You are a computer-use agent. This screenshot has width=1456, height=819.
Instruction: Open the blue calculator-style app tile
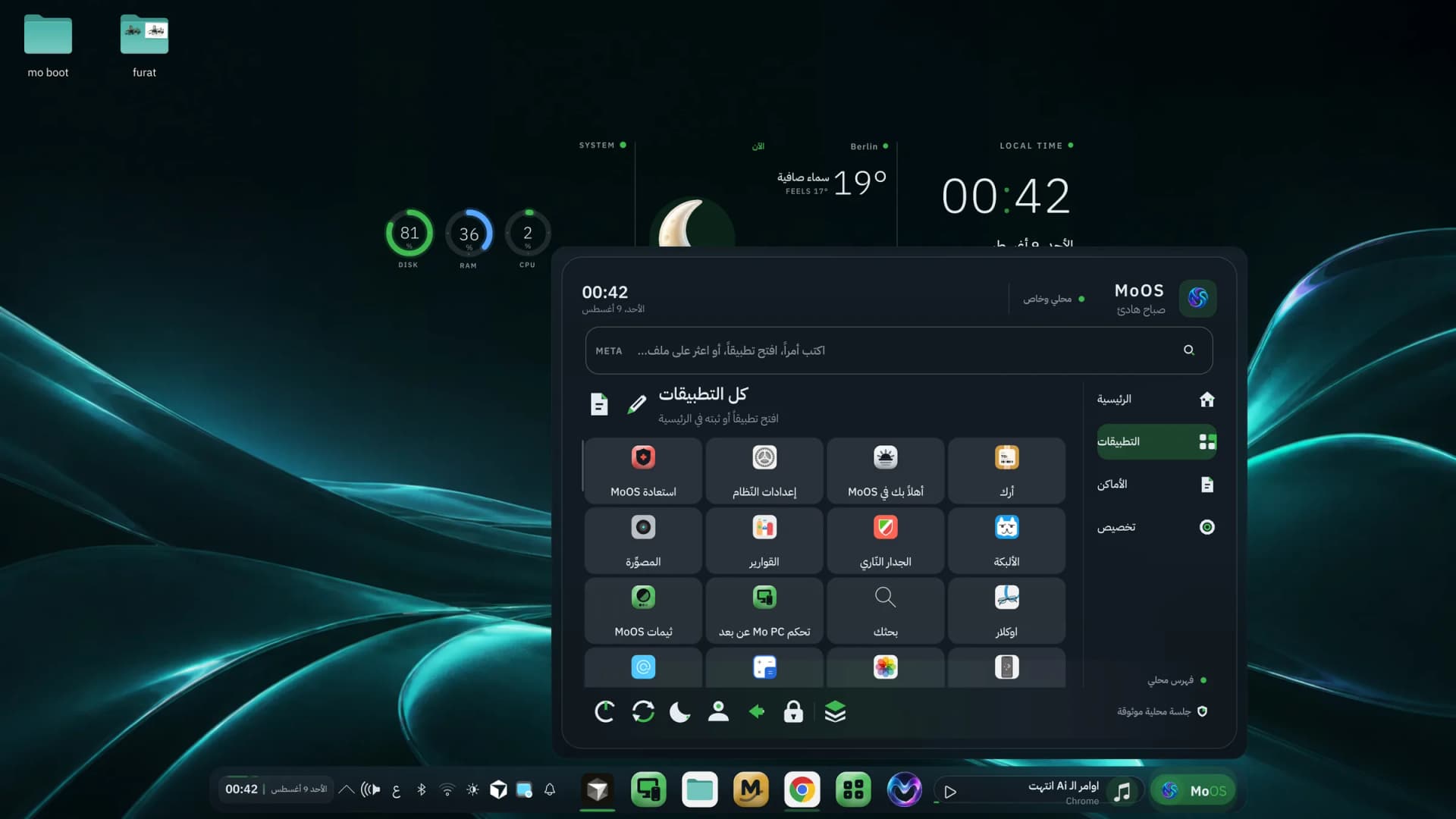[x=764, y=667]
